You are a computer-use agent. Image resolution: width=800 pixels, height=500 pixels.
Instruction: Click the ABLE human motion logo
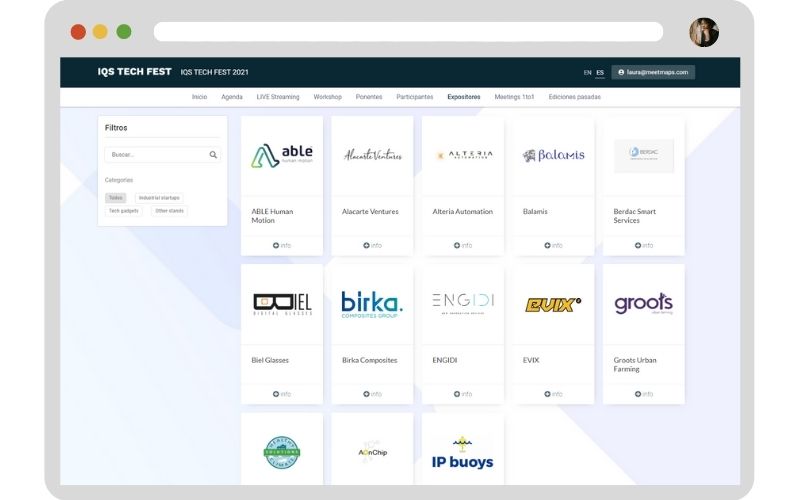click(282, 156)
